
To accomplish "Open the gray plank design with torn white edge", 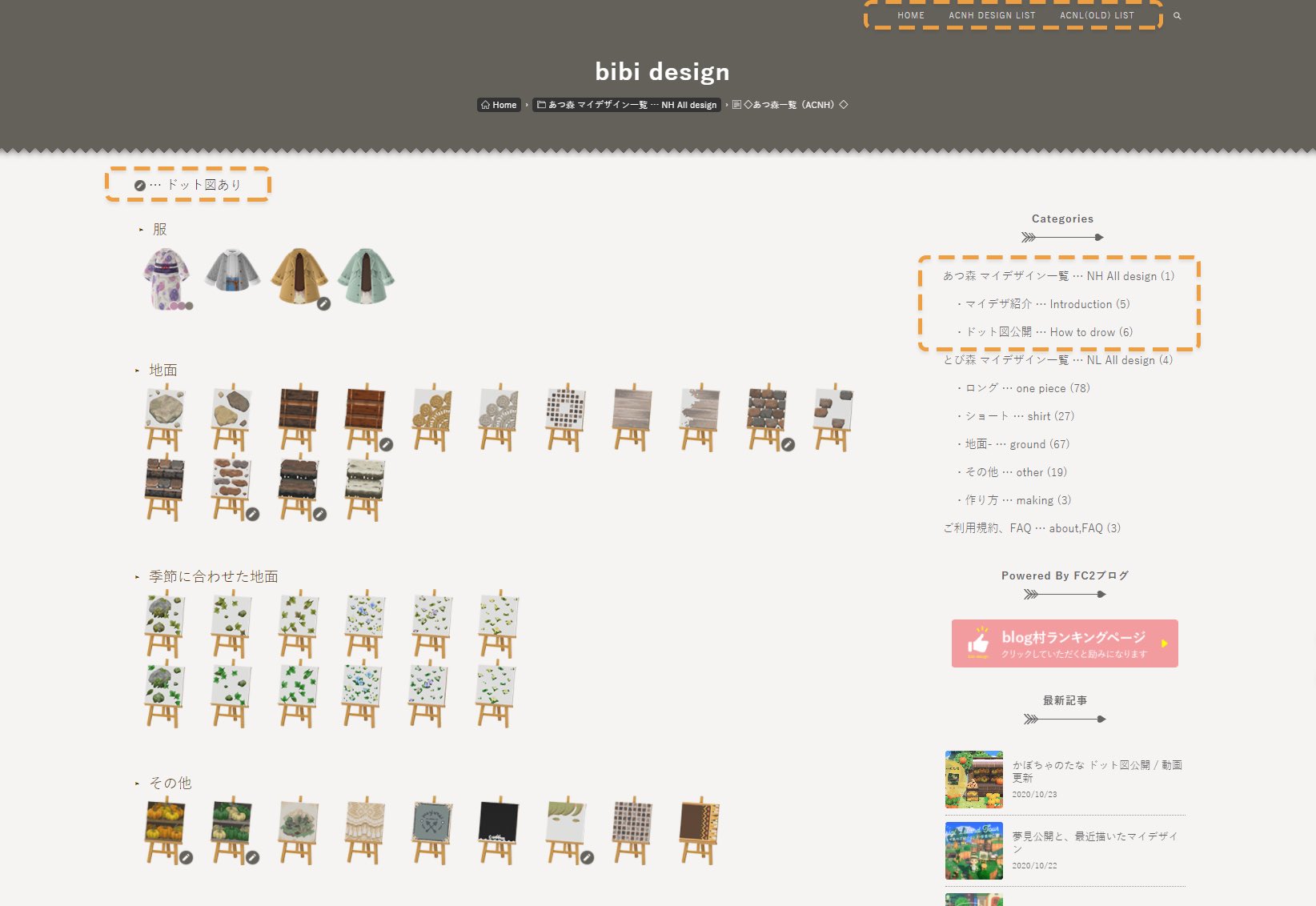I will (x=700, y=417).
